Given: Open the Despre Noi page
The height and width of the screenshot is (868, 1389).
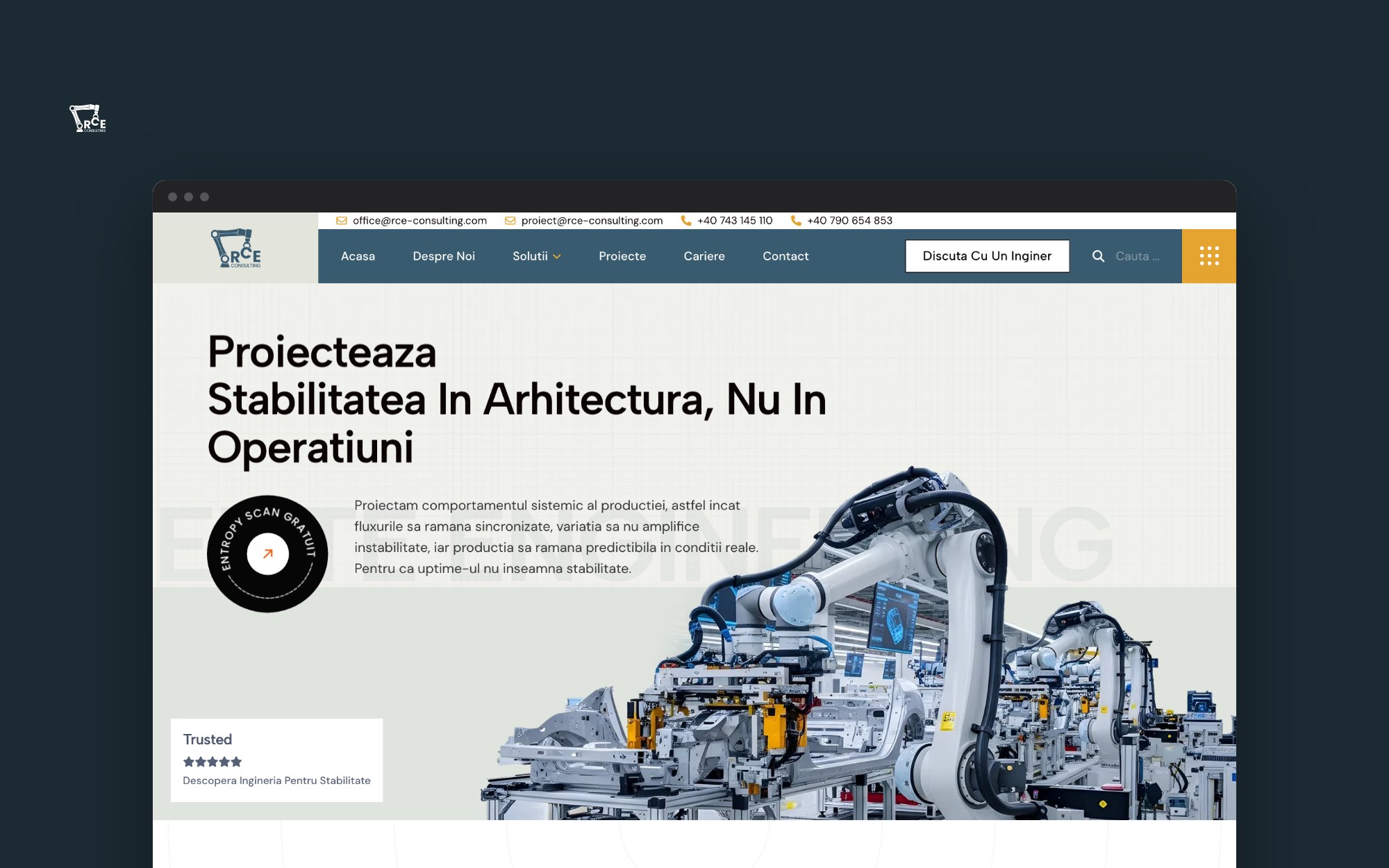Looking at the screenshot, I should pyautogui.click(x=444, y=256).
